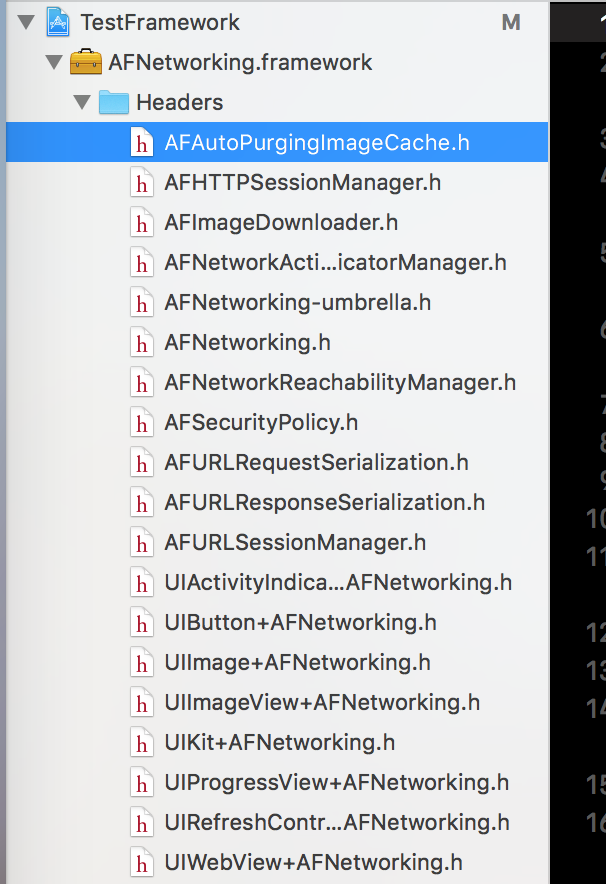Open AFURLRequestSerialization.h file
The width and height of the screenshot is (606, 884).
[277, 462]
